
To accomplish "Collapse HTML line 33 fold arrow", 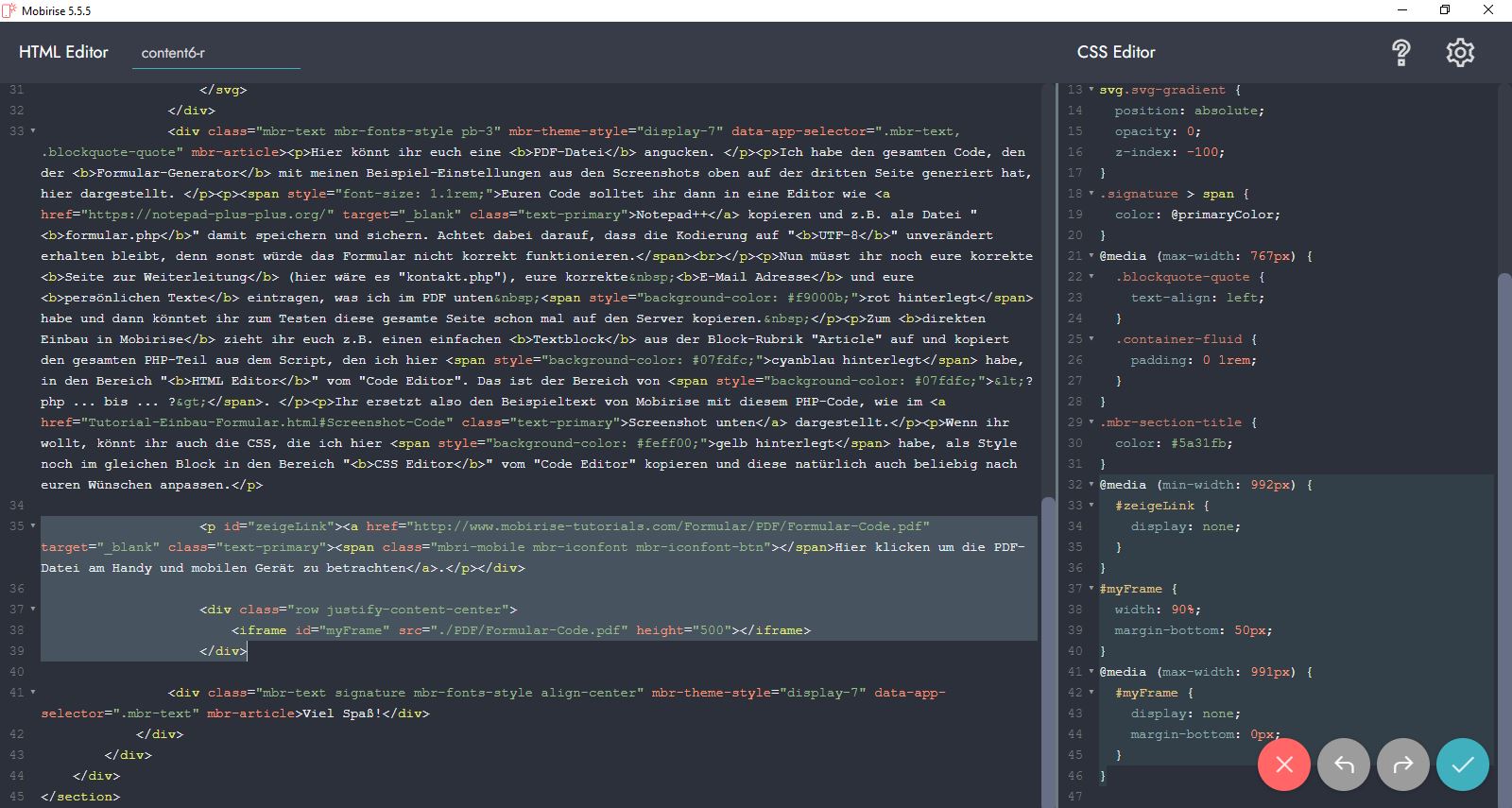I will [33, 131].
